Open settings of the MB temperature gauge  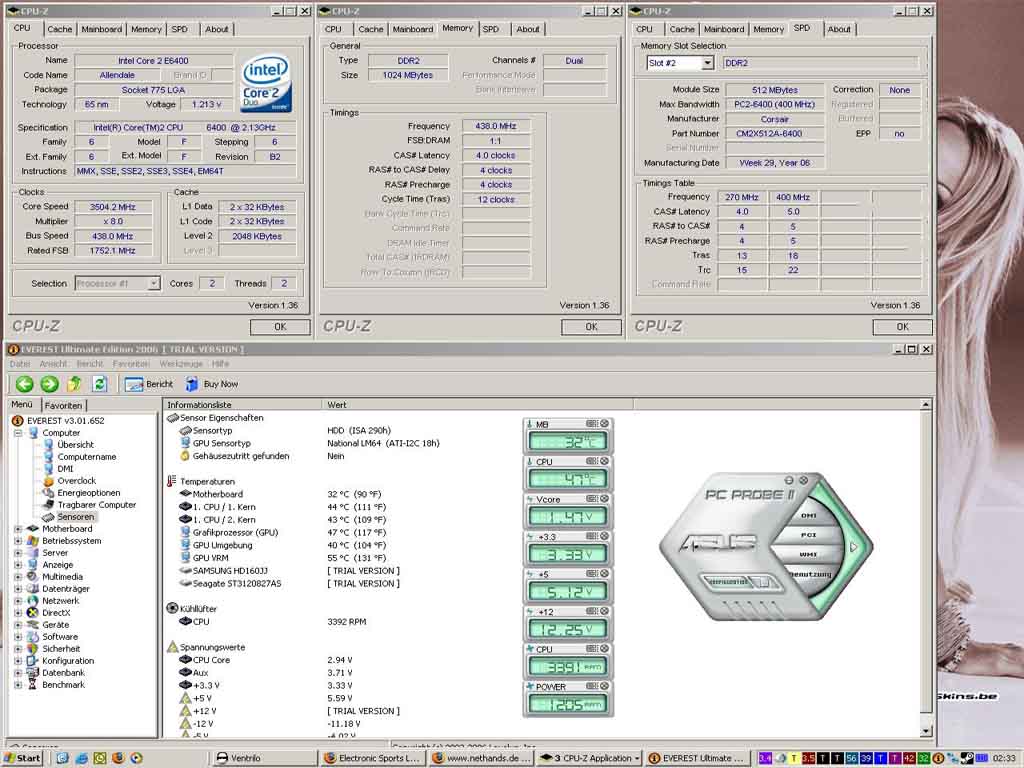pos(592,424)
